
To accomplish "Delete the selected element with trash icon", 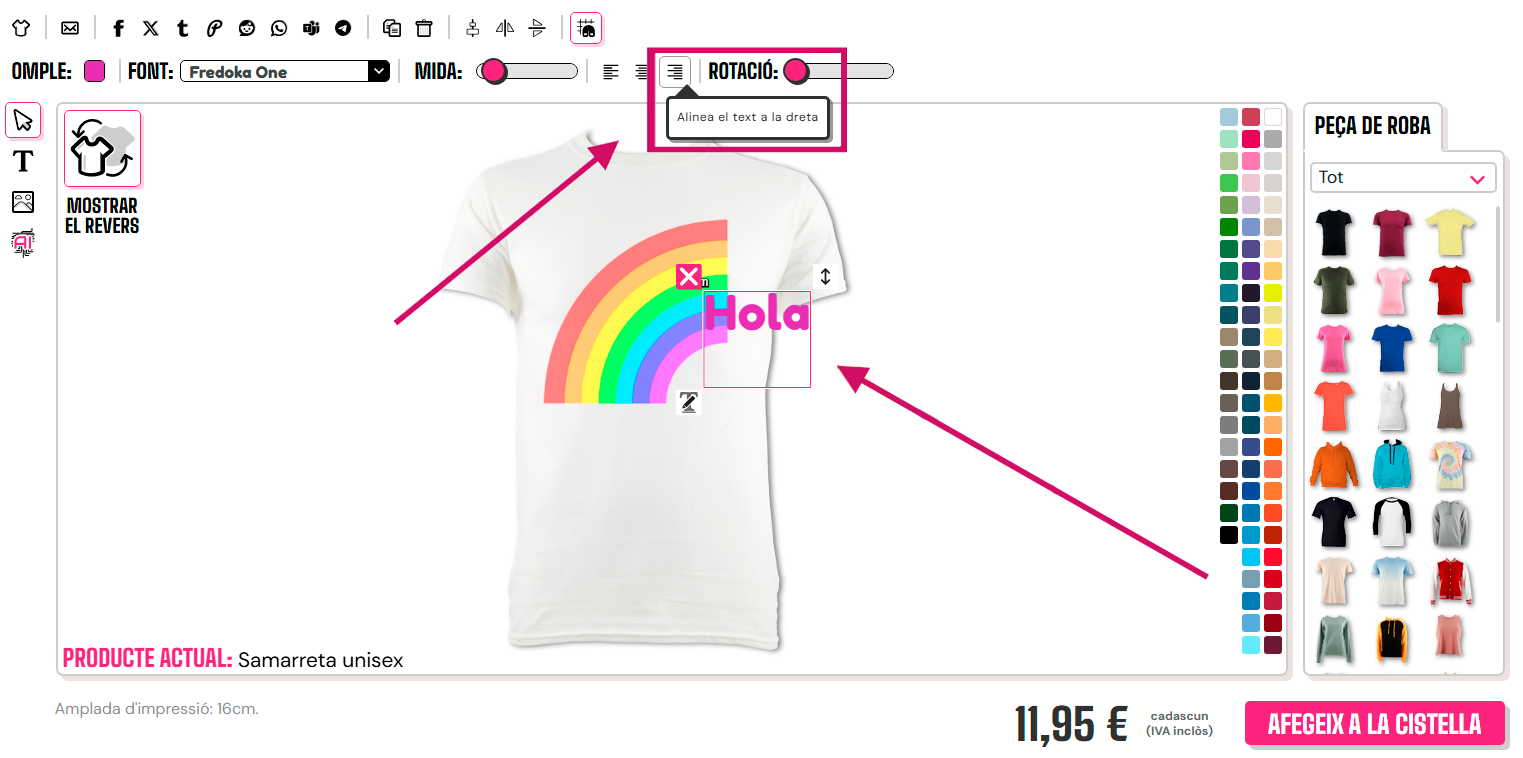I will point(424,28).
